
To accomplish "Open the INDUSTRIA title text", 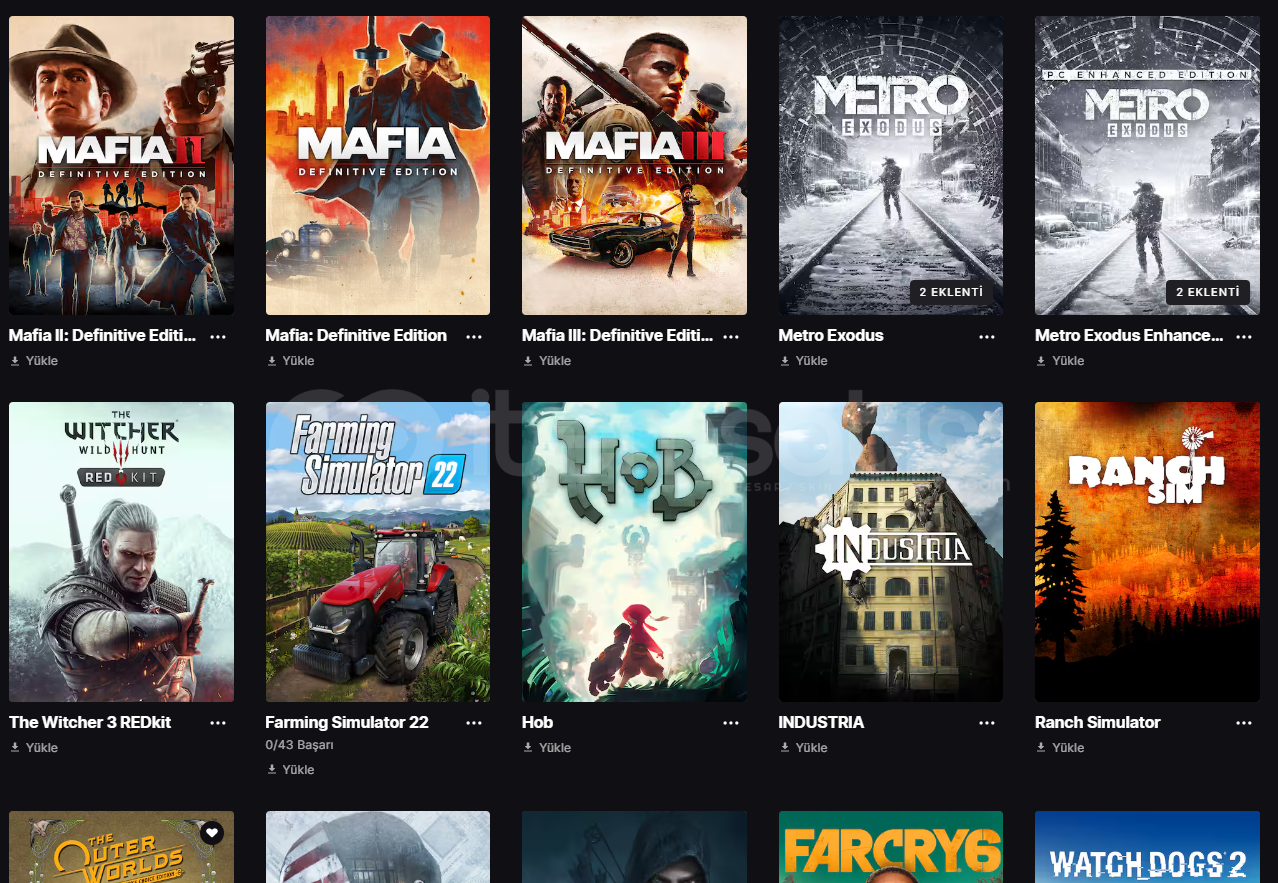I will click(821, 722).
